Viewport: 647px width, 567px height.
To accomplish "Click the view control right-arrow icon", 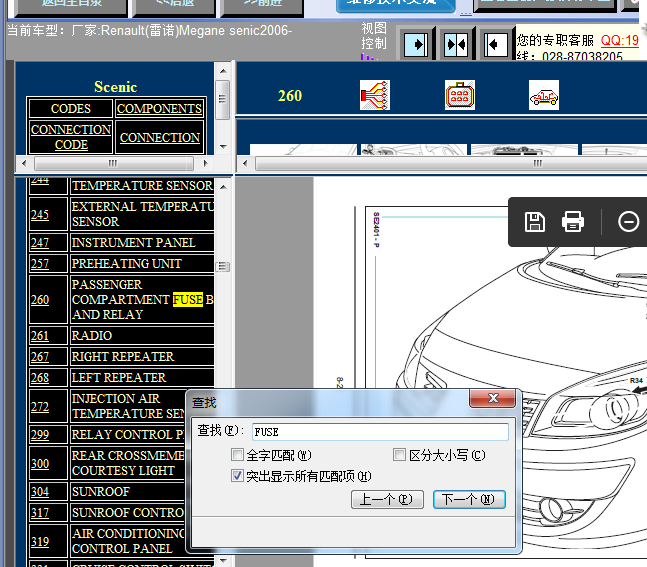I will [x=416, y=44].
